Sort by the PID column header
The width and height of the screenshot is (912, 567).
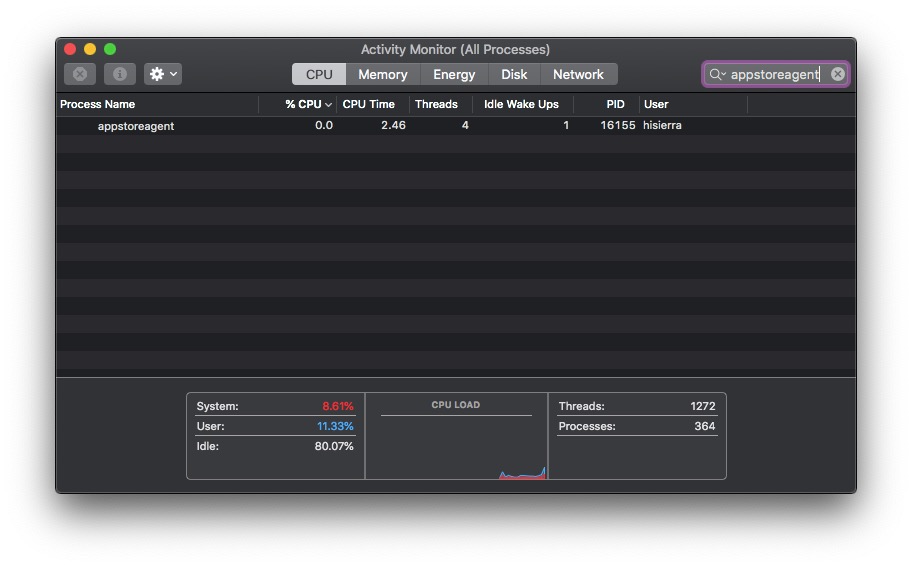coord(607,104)
